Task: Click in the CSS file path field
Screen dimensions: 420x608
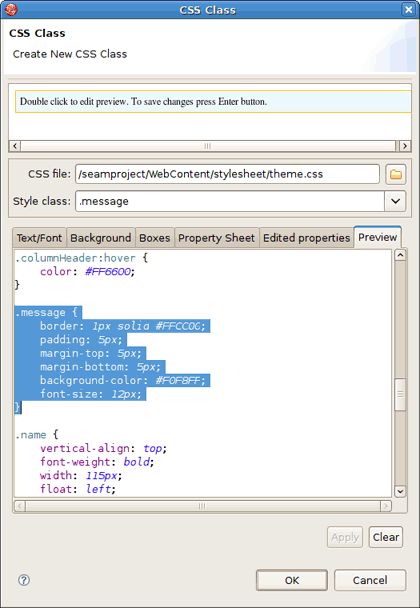Action: pyautogui.click(x=227, y=174)
